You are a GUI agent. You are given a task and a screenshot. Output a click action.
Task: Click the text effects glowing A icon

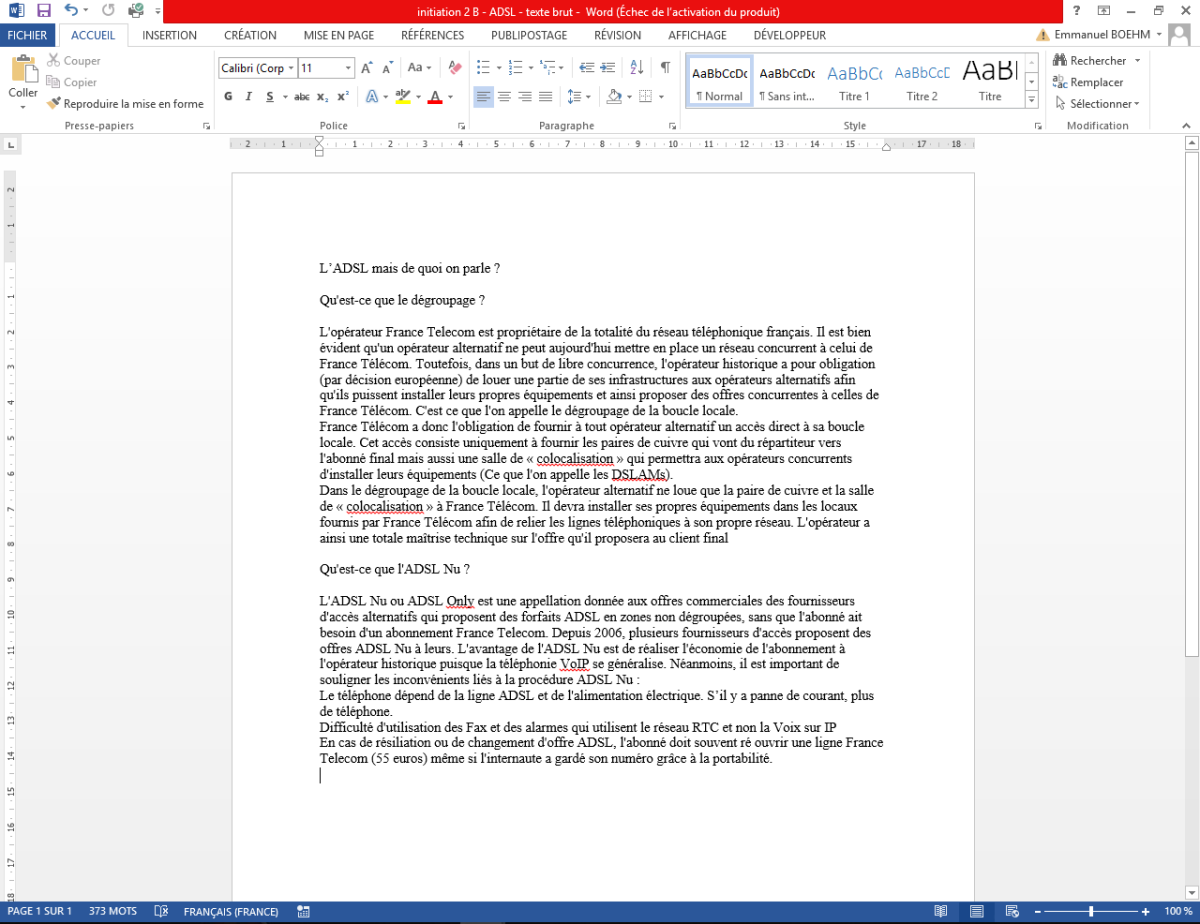372,97
